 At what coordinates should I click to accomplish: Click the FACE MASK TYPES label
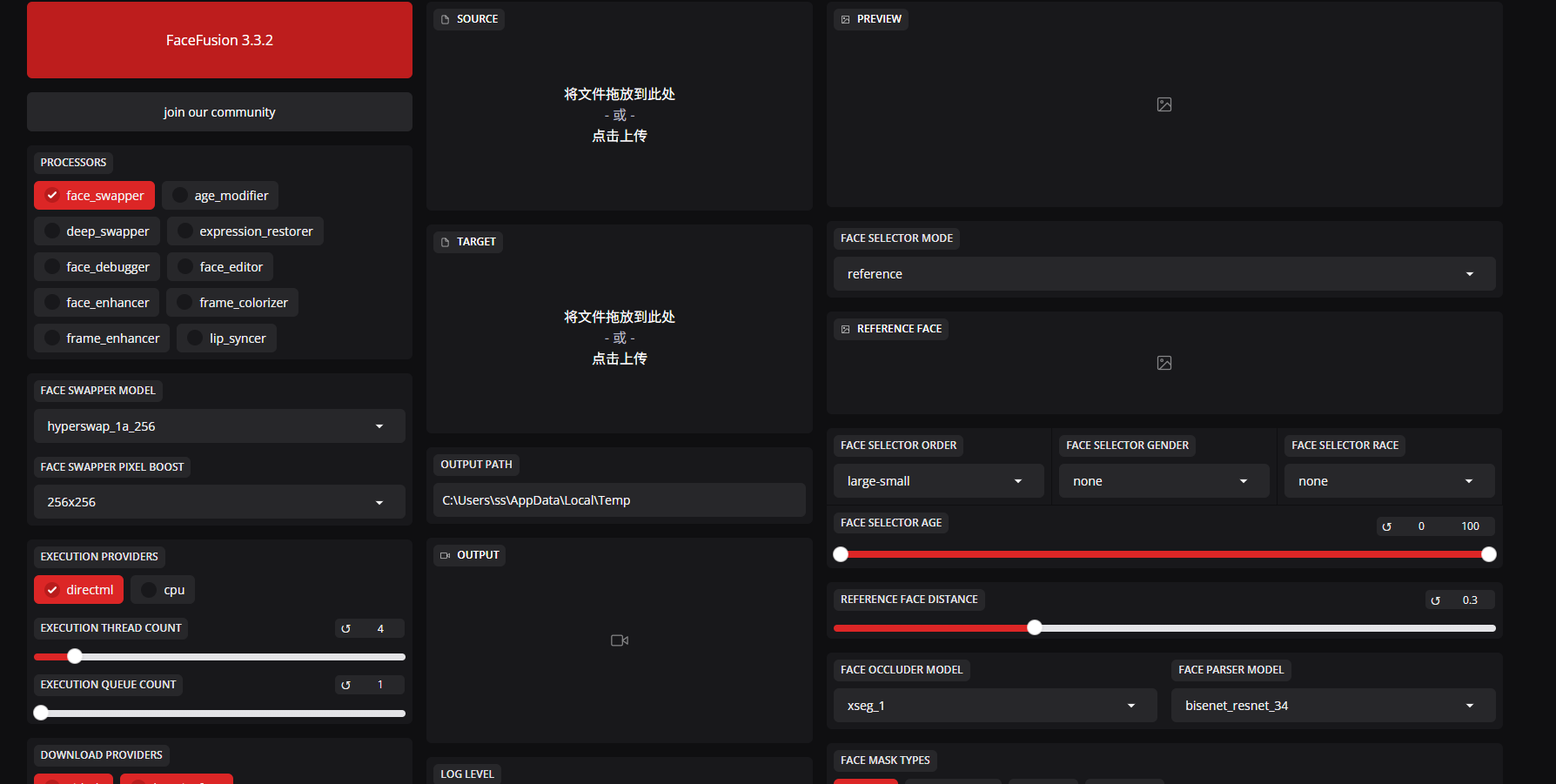[x=885, y=761]
